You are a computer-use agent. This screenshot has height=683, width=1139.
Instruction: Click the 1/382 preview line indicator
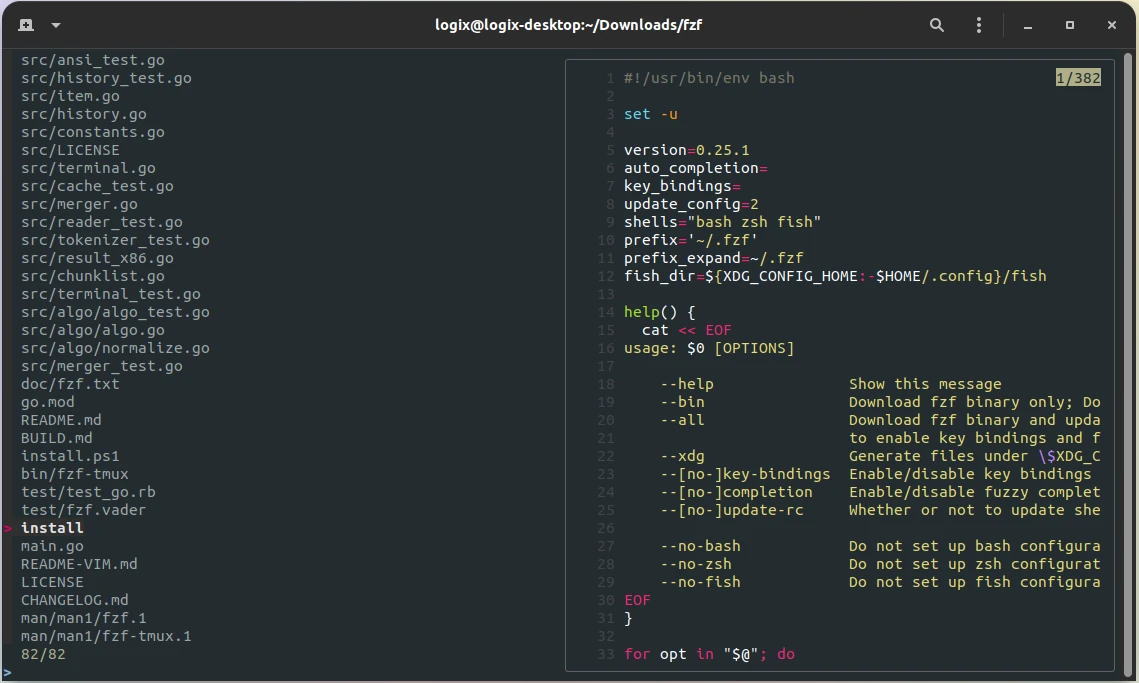(x=1077, y=78)
